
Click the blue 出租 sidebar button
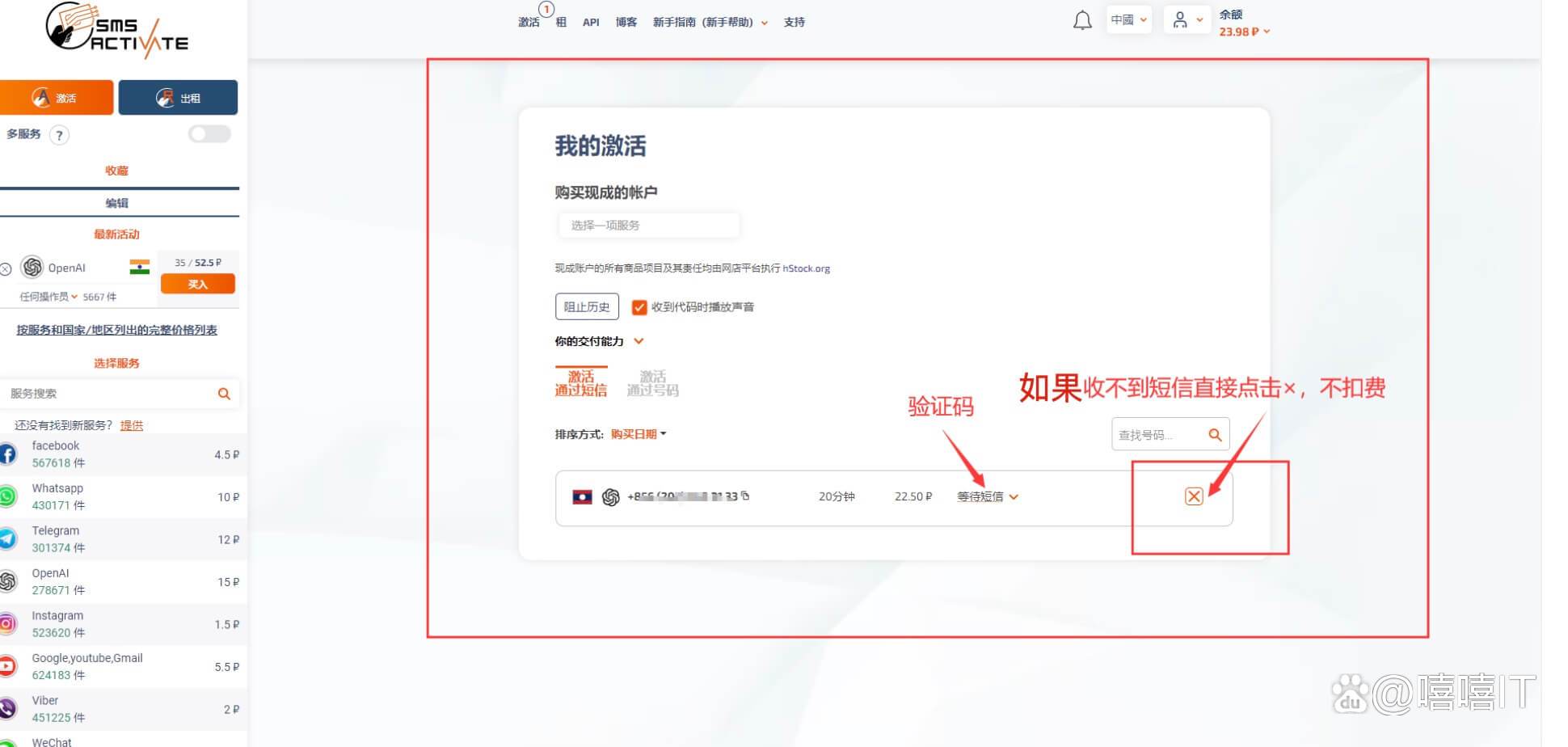pyautogui.click(x=178, y=98)
